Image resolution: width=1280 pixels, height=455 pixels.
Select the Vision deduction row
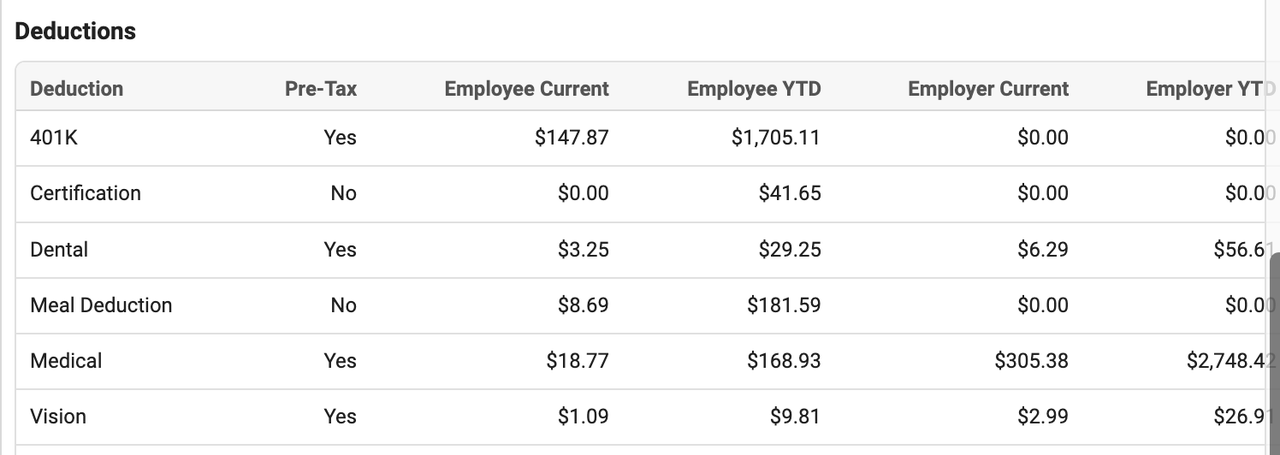(x=647, y=418)
